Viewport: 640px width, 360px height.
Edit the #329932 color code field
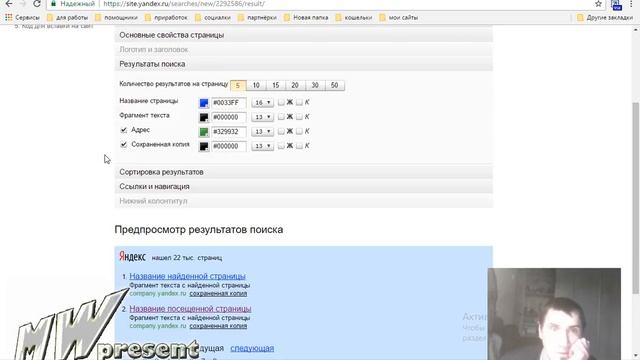pos(229,132)
